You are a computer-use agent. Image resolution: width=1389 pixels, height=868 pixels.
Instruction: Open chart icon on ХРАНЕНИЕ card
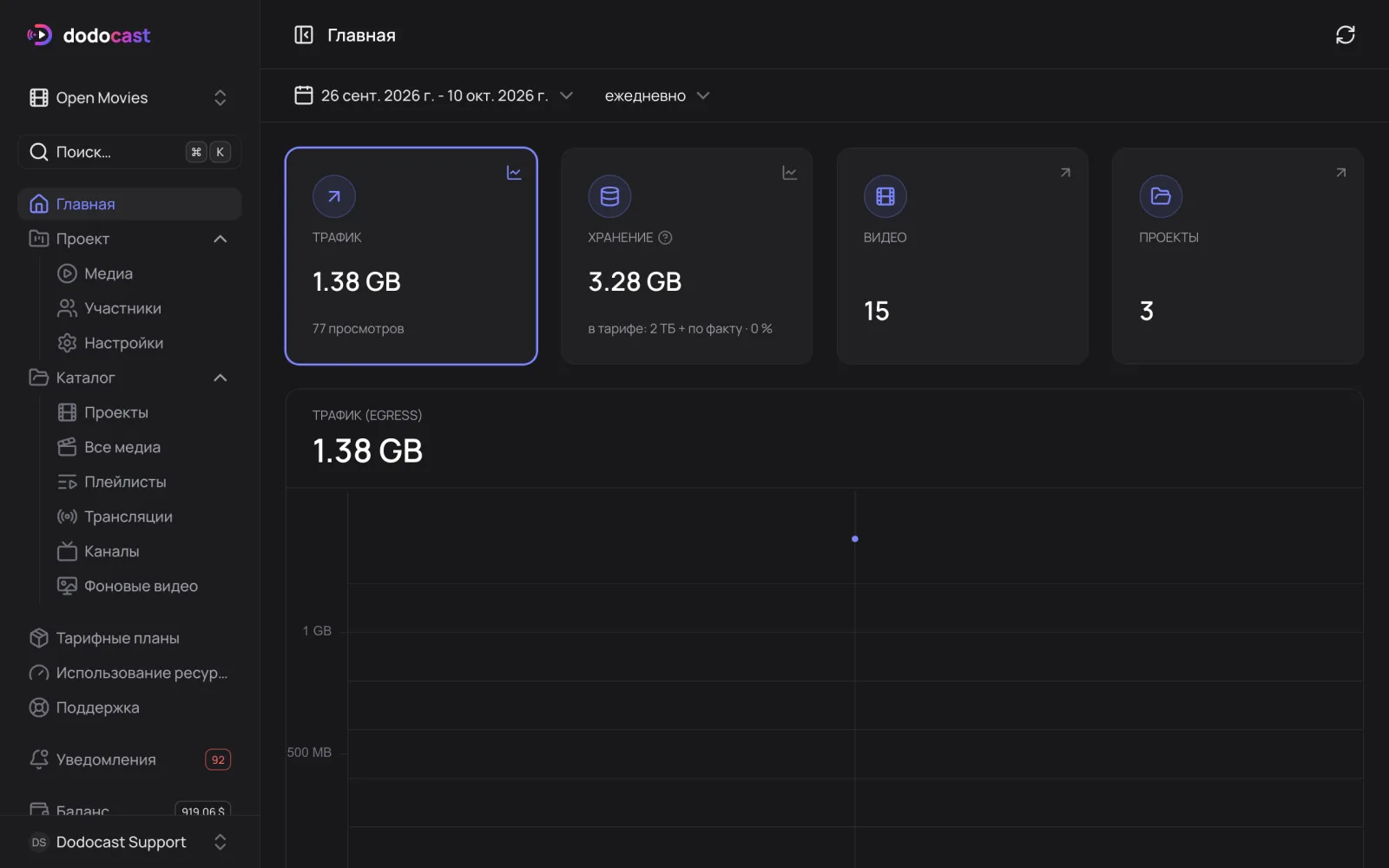click(x=789, y=173)
